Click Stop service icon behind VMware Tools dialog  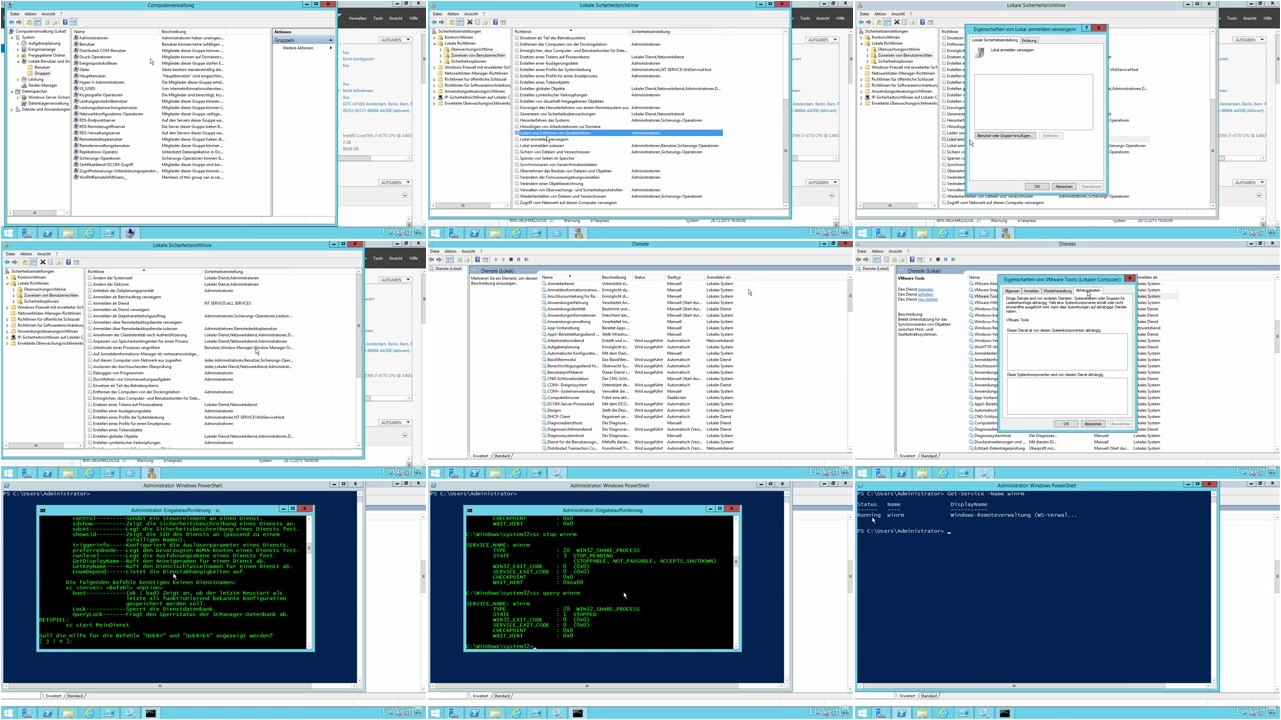pos(938,259)
